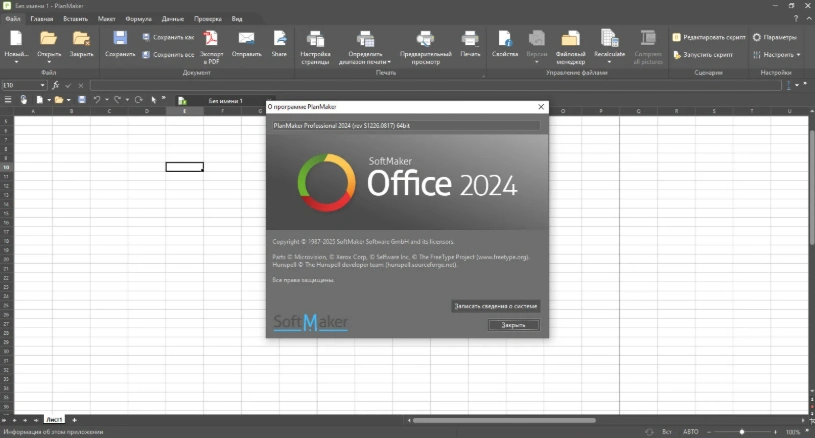This screenshot has width=815, height=438.
Task: Switch to the Home ribbon tab
Action: (x=42, y=19)
